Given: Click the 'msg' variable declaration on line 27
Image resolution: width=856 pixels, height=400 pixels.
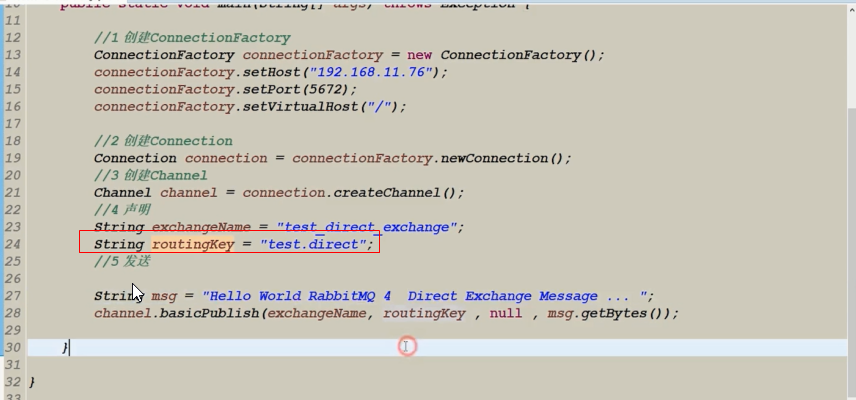Looking at the screenshot, I should click(x=164, y=296).
